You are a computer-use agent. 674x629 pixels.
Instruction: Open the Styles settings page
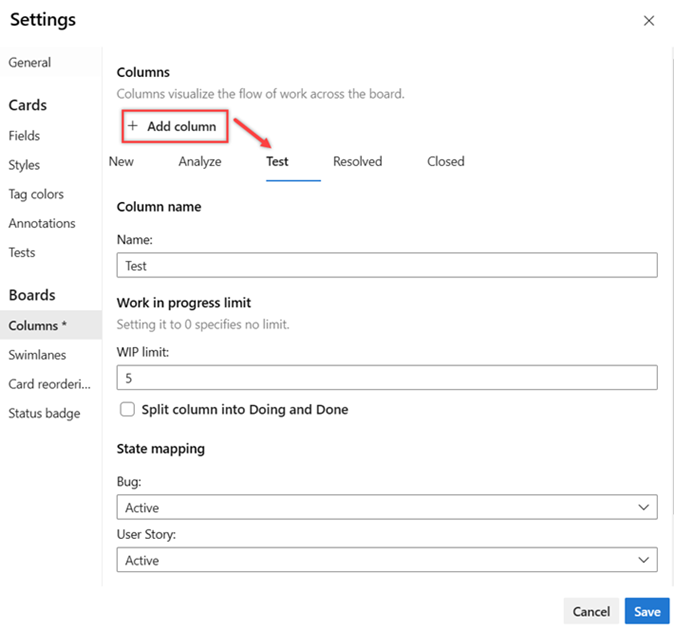25,165
